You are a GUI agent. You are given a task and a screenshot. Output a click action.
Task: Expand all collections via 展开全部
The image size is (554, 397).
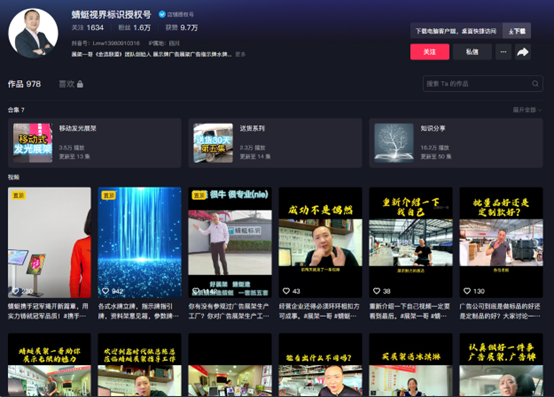coord(527,110)
